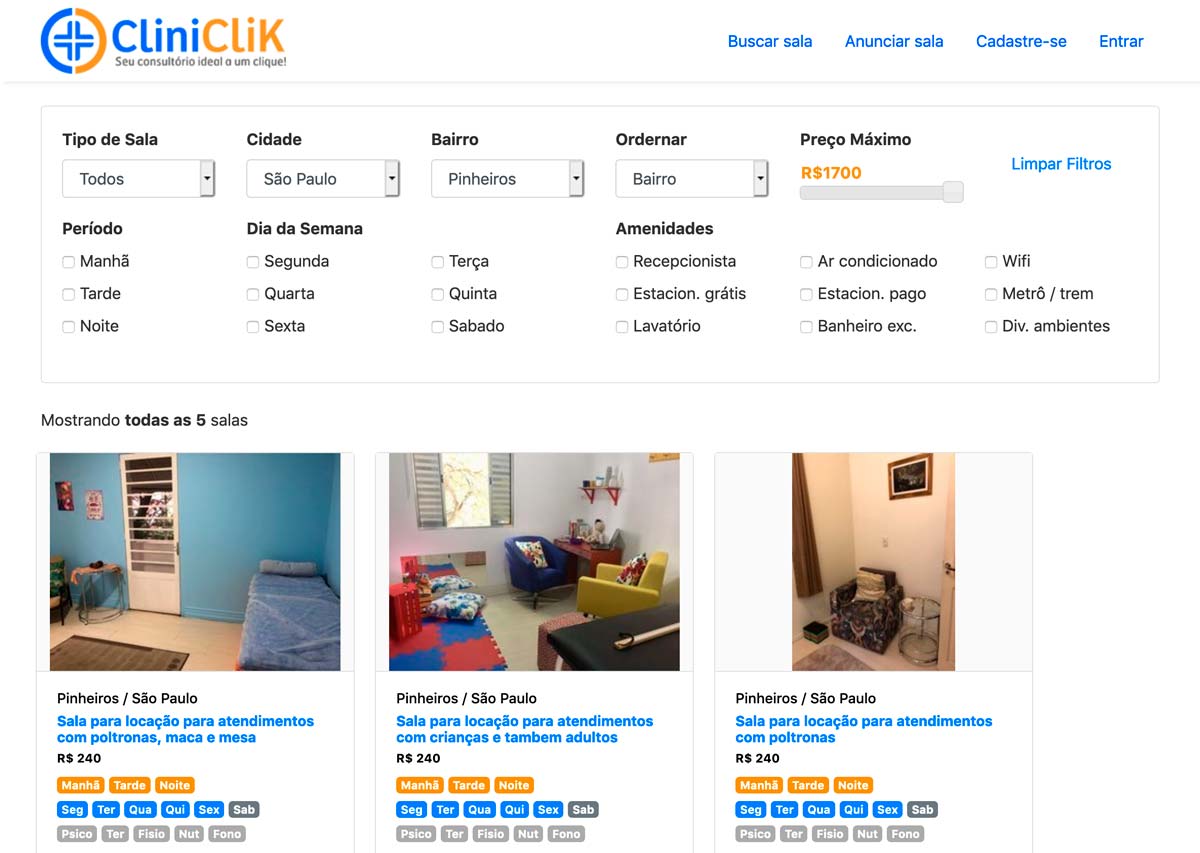Expand the Bairro dropdown showing Pinheiros
This screenshot has width=1200, height=853.
[508, 179]
